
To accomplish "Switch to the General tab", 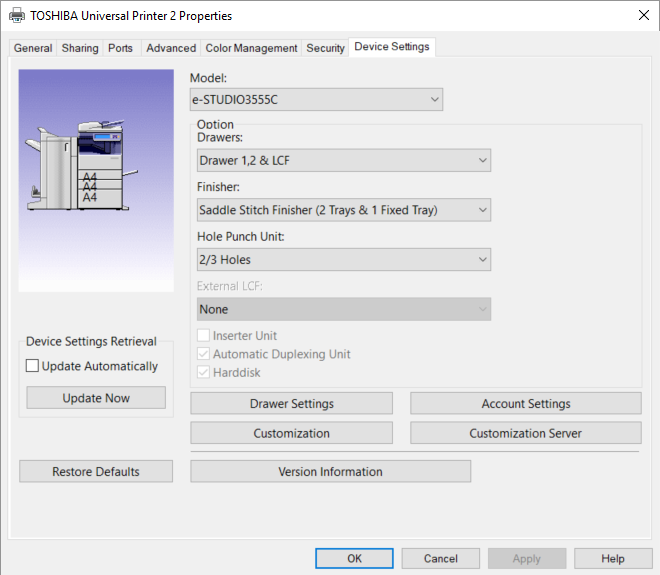I will (33, 48).
